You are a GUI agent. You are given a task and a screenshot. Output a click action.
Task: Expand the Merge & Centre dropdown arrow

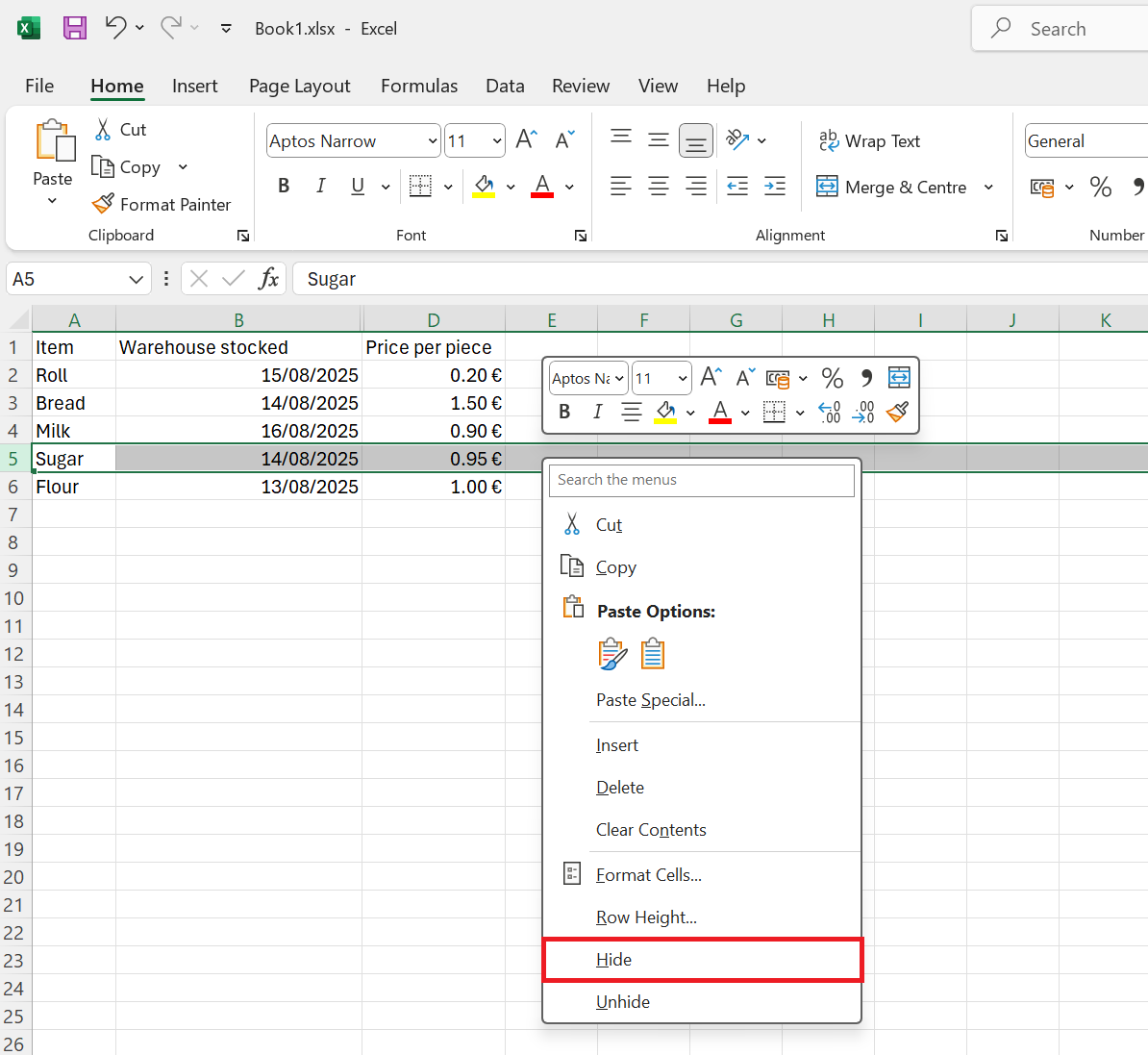coord(988,187)
